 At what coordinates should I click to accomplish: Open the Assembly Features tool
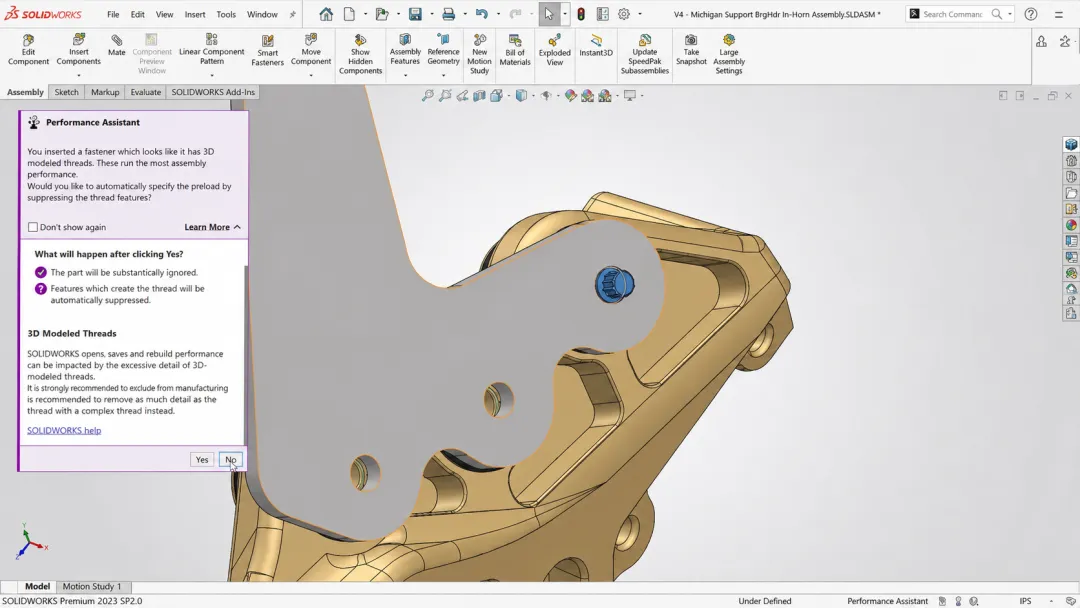coord(405,50)
